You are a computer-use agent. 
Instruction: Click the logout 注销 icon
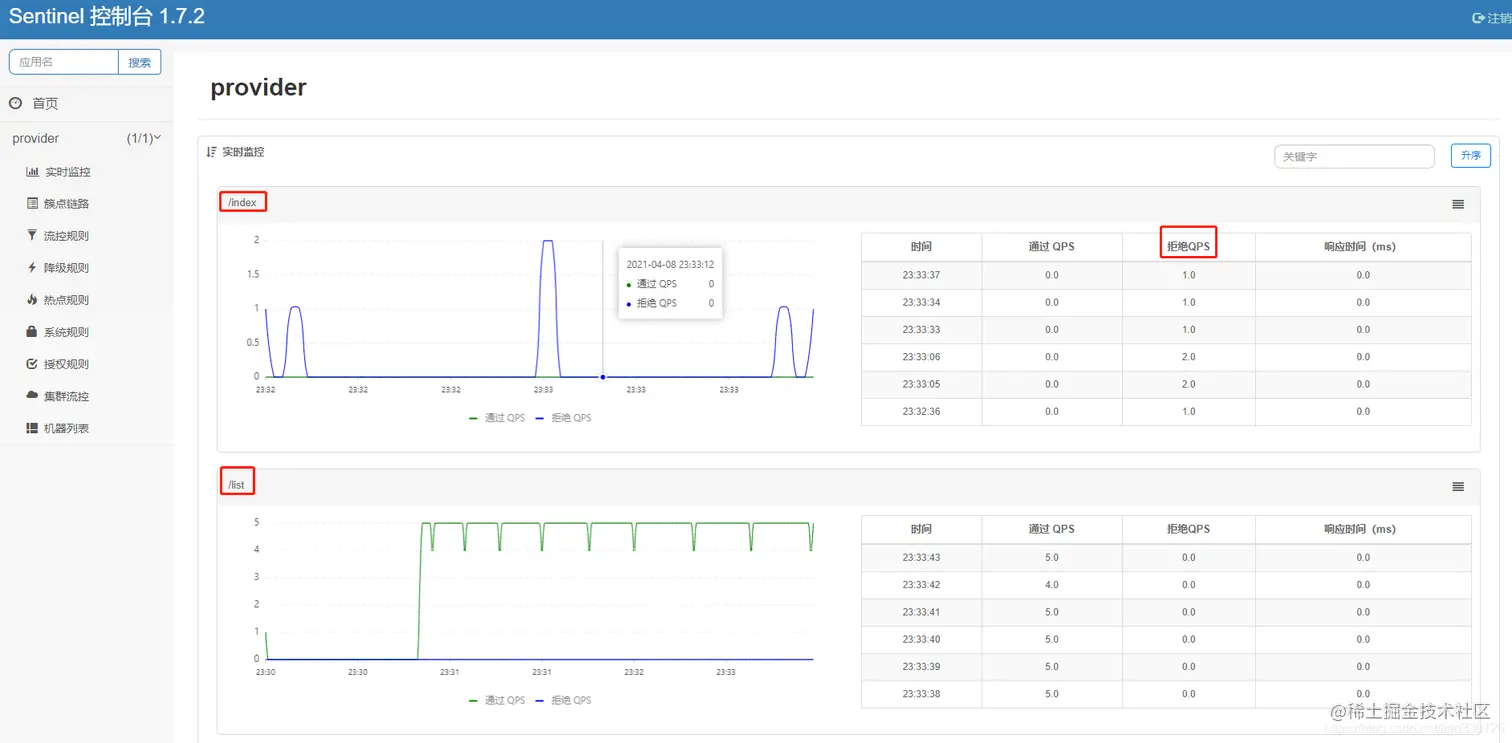click(x=1478, y=18)
